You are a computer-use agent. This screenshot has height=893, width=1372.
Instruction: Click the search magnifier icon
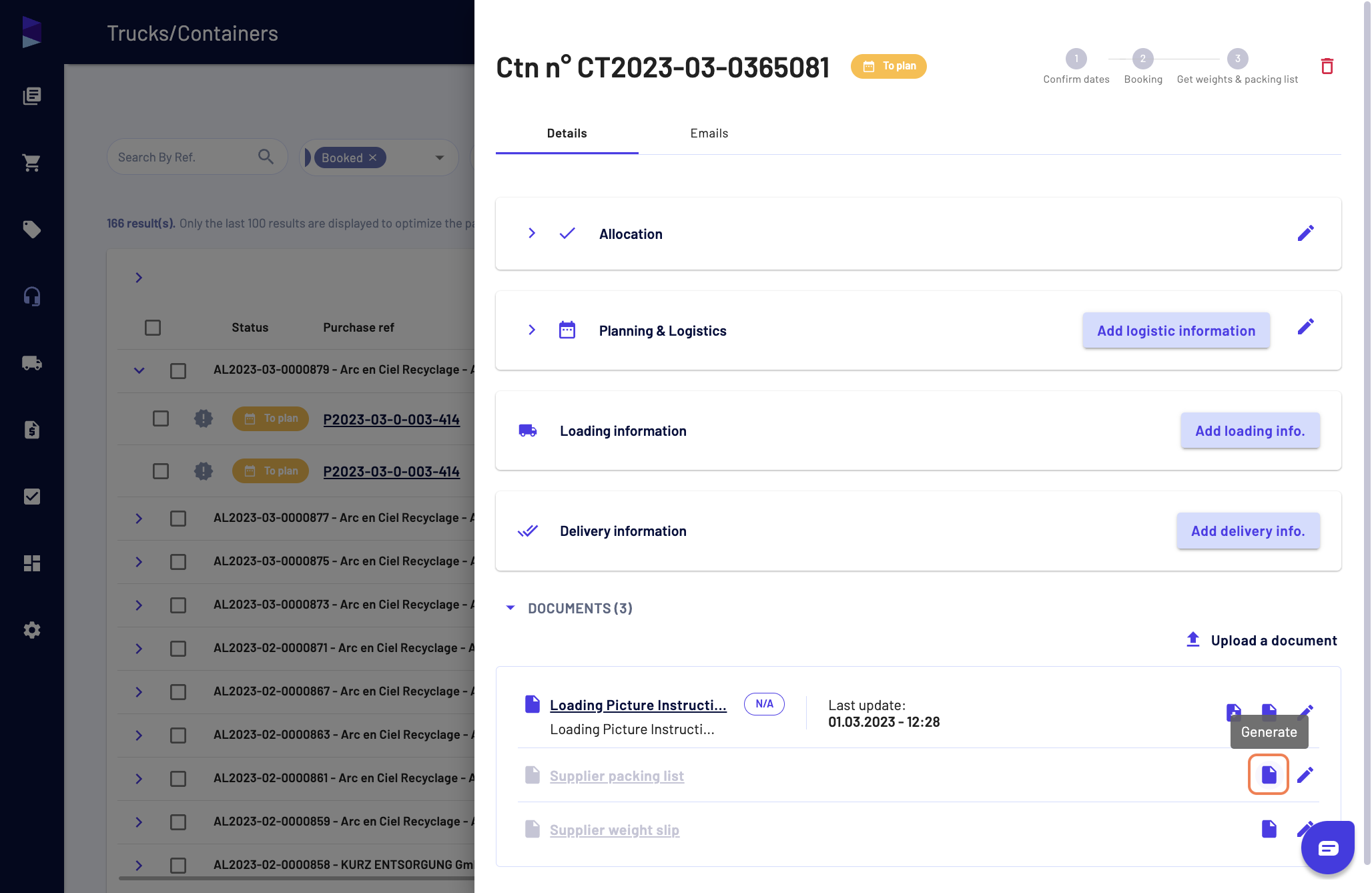[266, 157]
